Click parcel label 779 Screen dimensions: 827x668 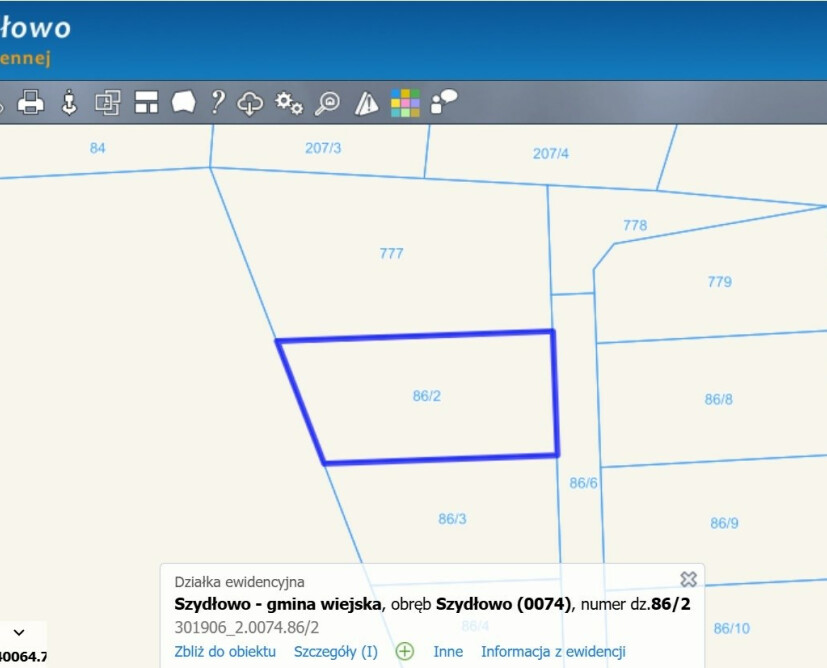click(720, 281)
